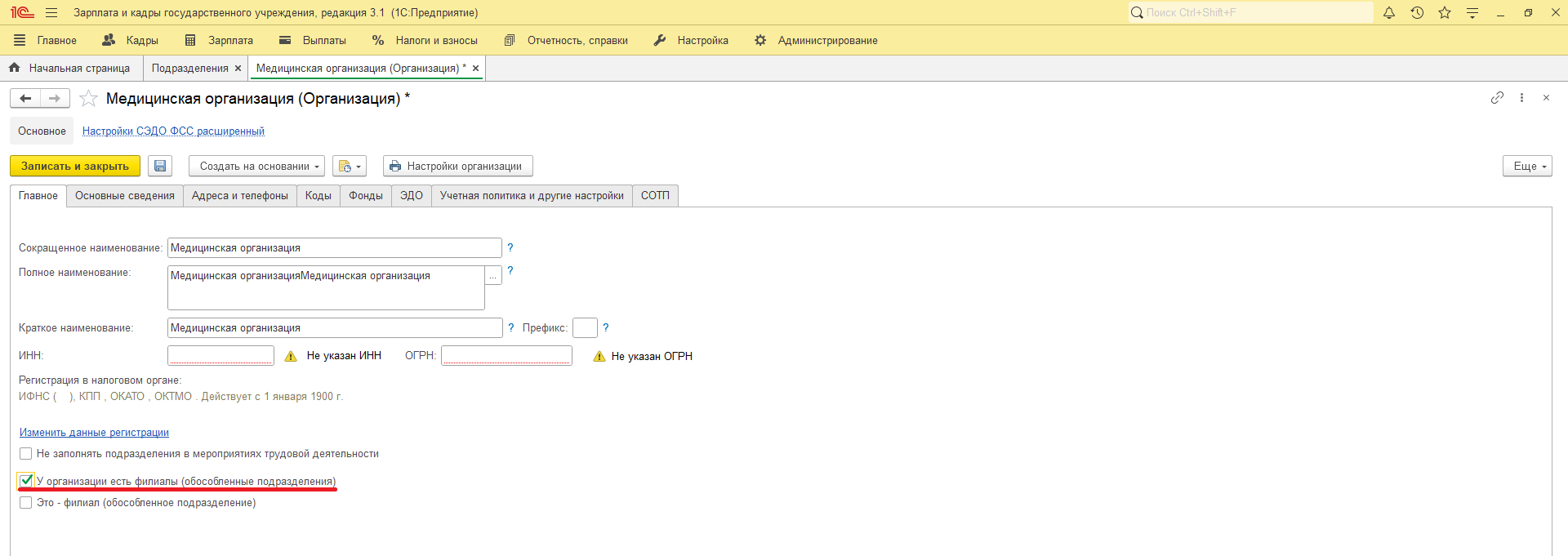
Task: Click the Сокращенное наименование input field
Action: 335,248
